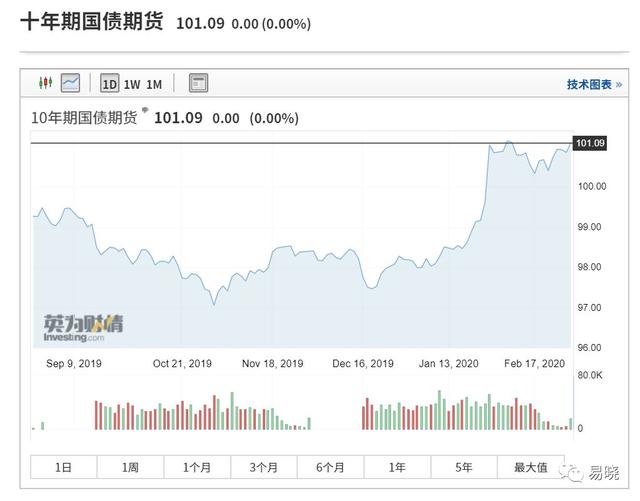Choose the 1个月 time range
Image resolution: width=640 pixels, height=501 pixels.
point(197,467)
